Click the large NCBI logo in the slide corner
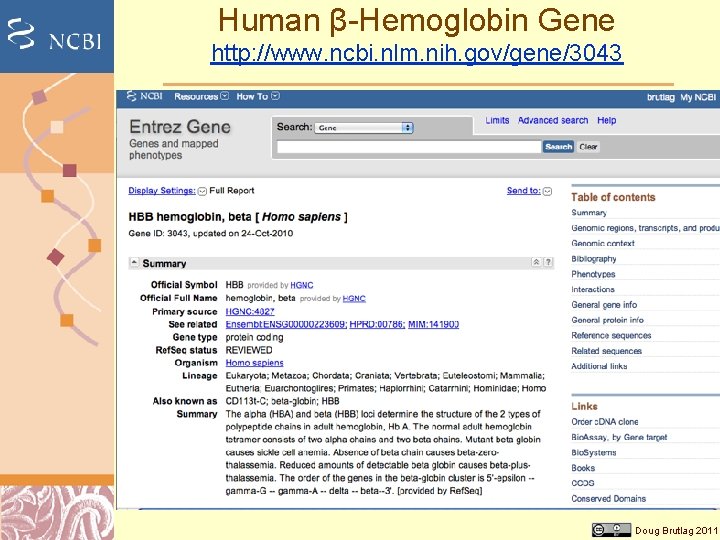720x540 pixels. pos(54,35)
